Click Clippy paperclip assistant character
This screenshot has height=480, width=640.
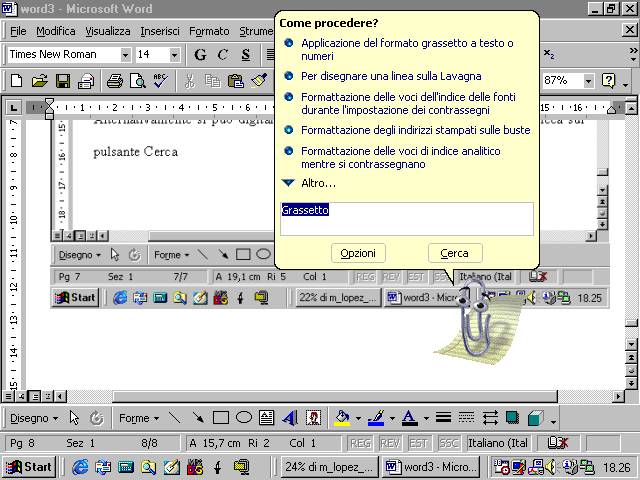pos(476,320)
